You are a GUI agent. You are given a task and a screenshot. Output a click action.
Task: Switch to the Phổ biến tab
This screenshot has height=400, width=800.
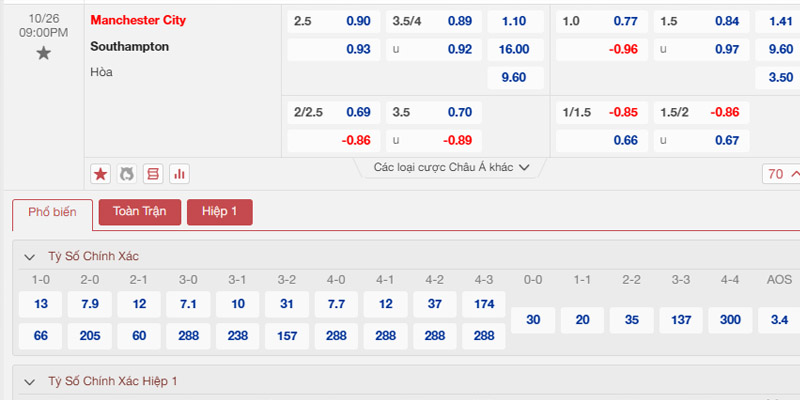[53, 212]
